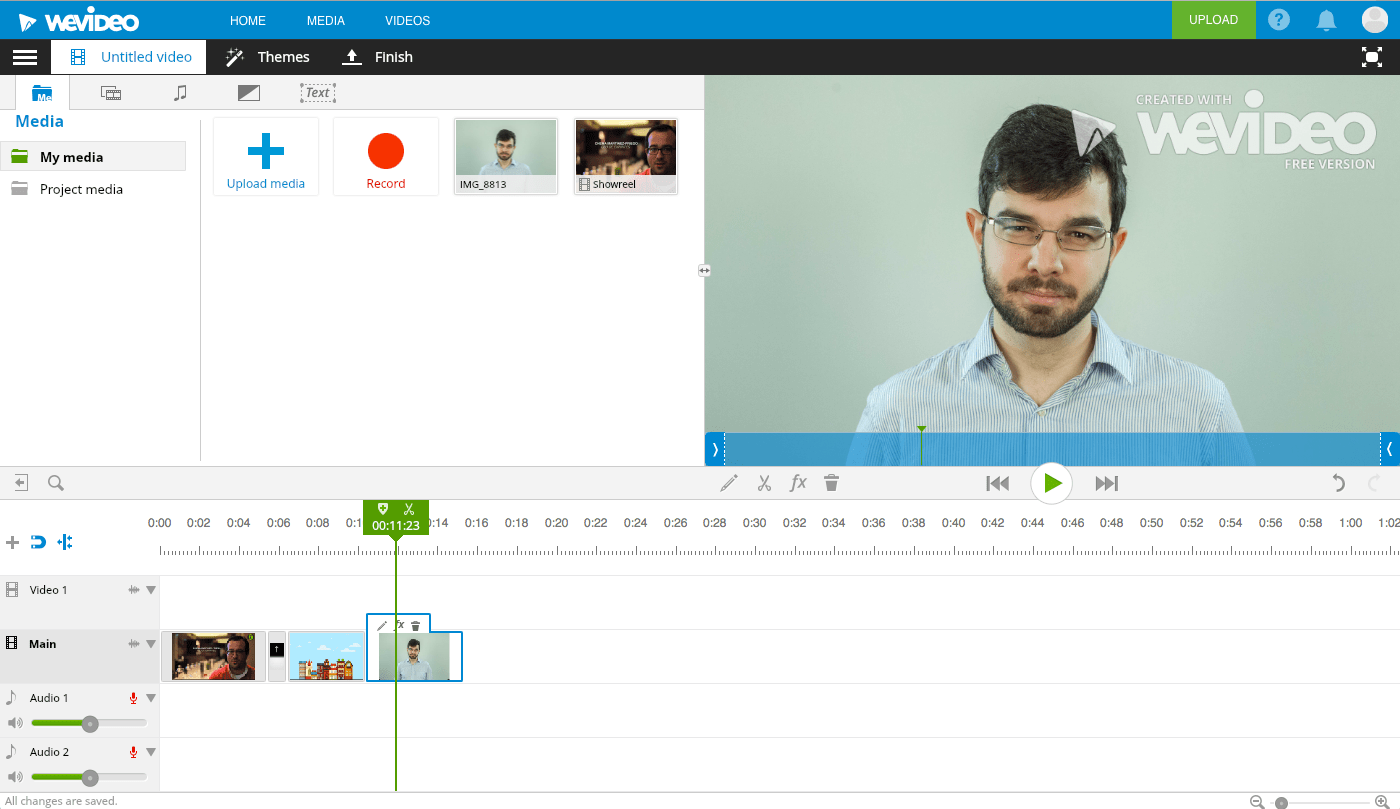Skip to the next clip
The width and height of the screenshot is (1400, 809).
1106,483
